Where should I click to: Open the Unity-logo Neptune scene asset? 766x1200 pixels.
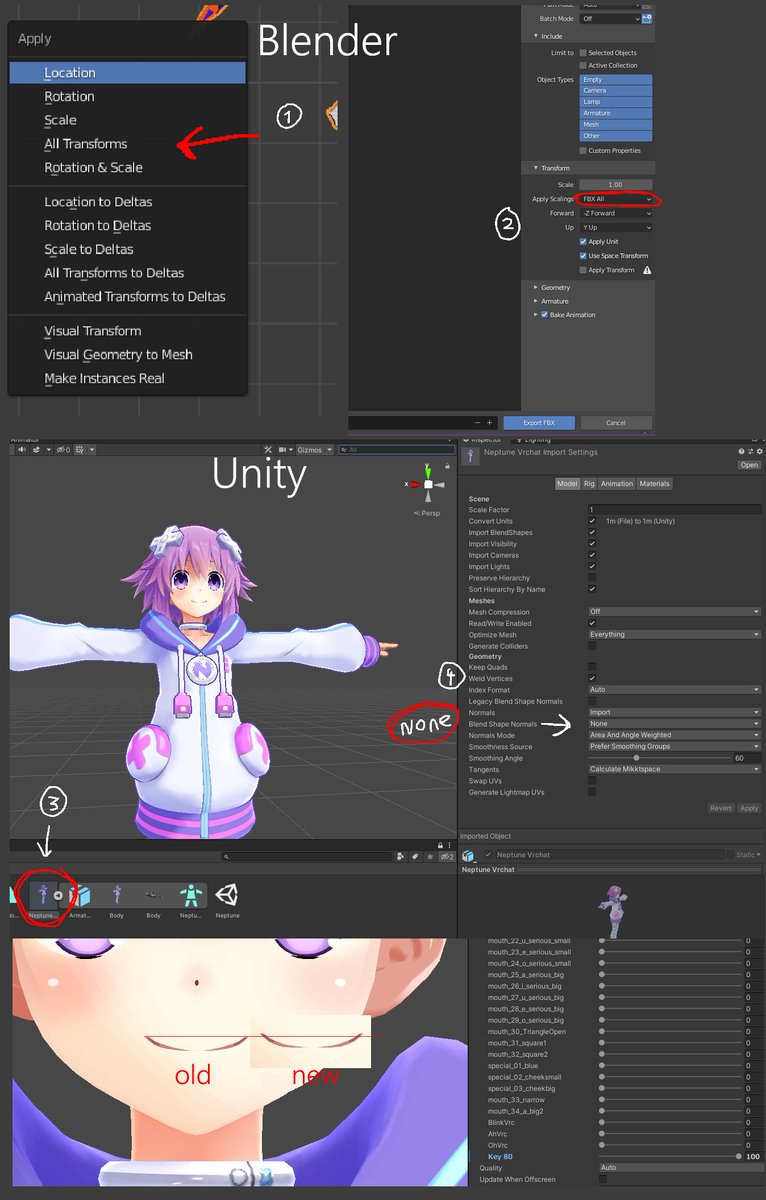(227, 895)
